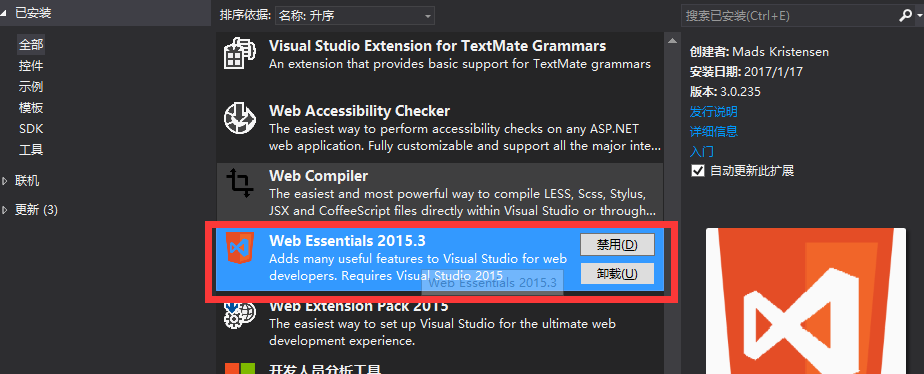924x374 pixels.
Task: Select the 开发人员分析工具 entry title
Action: (325, 370)
